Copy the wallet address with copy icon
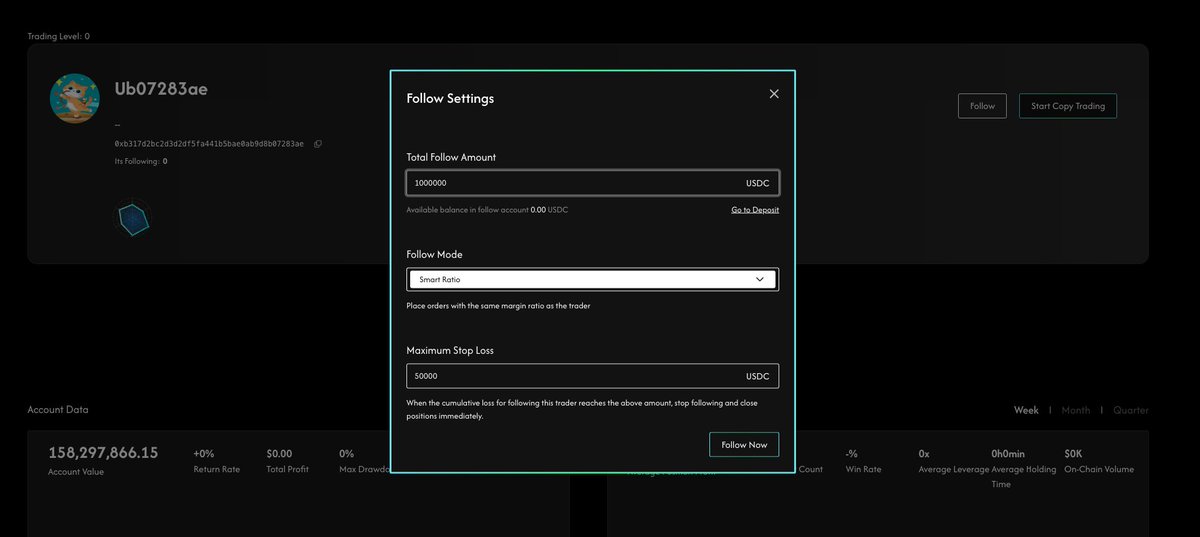The height and width of the screenshot is (537, 1200). point(318,144)
